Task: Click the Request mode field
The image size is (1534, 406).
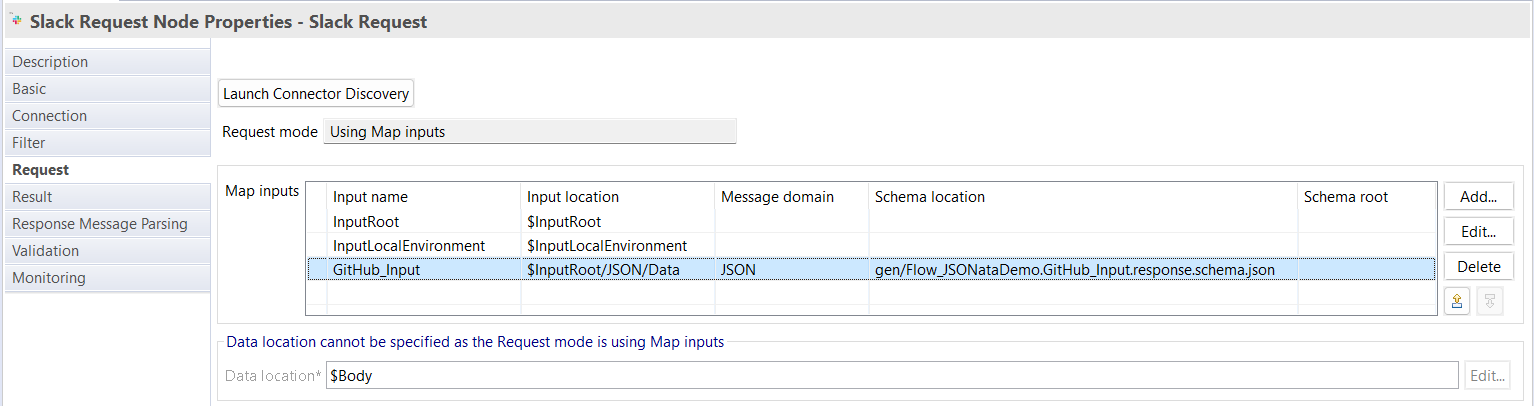Action: [x=530, y=132]
